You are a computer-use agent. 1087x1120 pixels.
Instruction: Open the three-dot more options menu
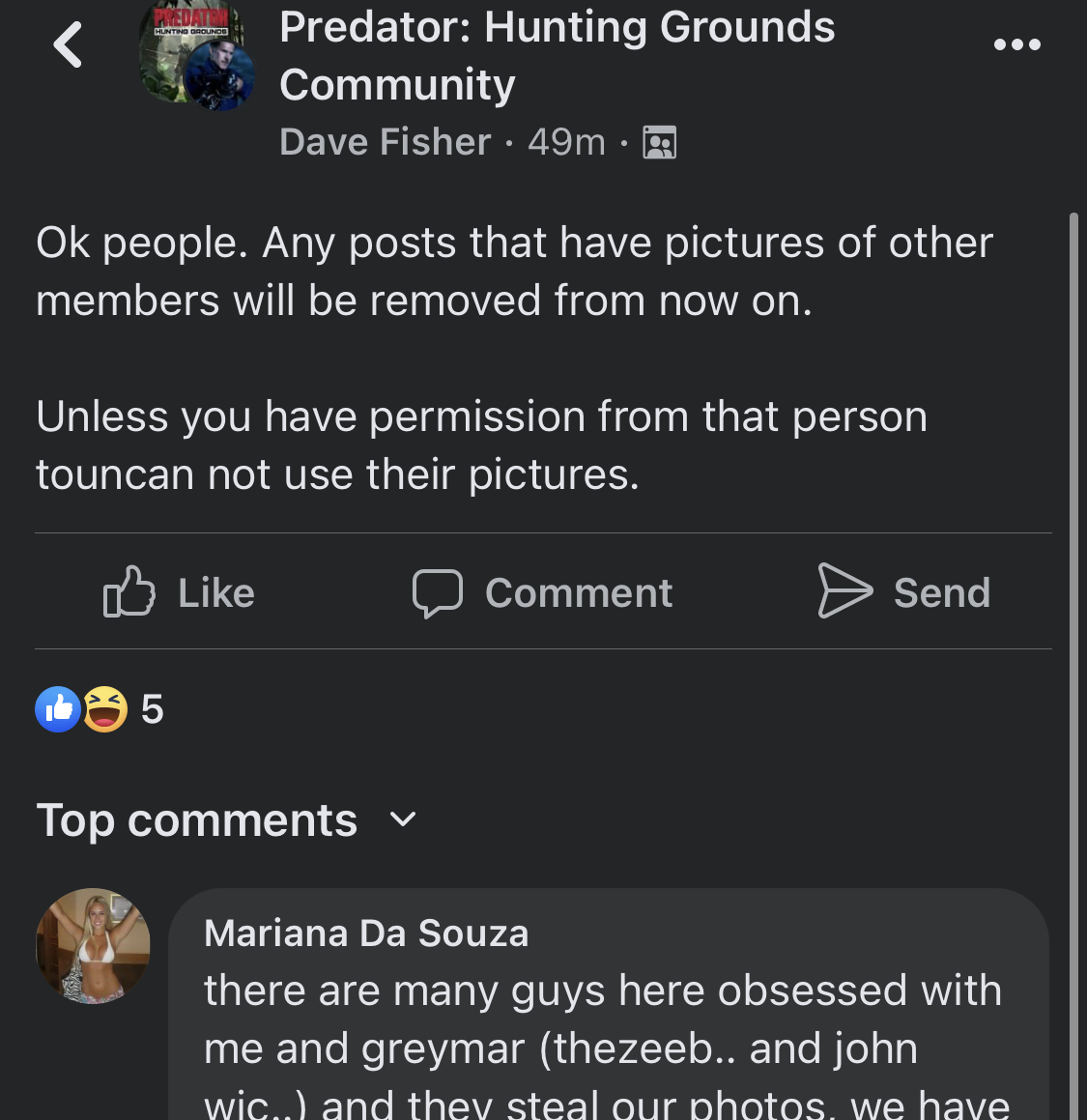[x=1017, y=44]
